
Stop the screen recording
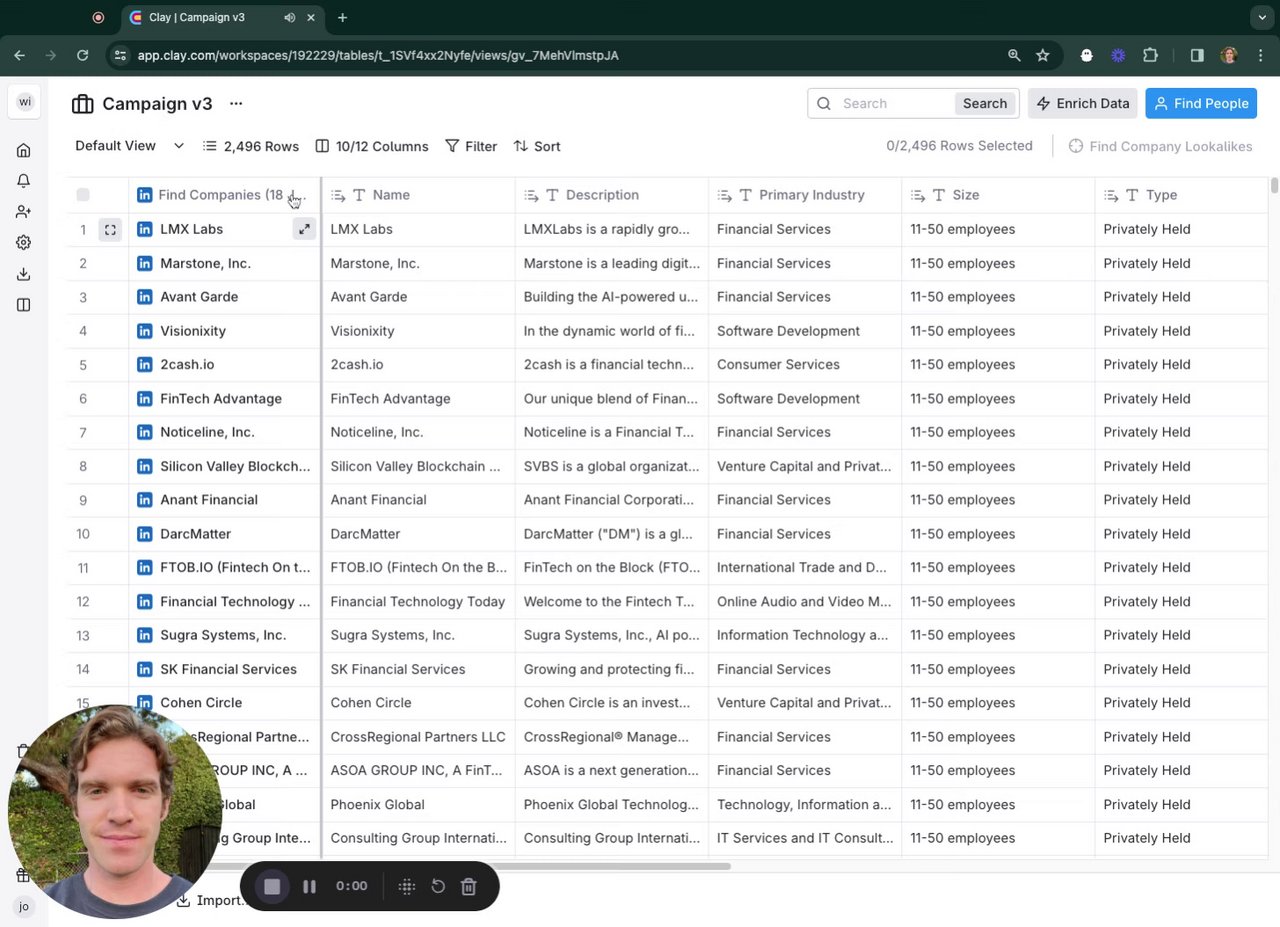[x=272, y=886]
